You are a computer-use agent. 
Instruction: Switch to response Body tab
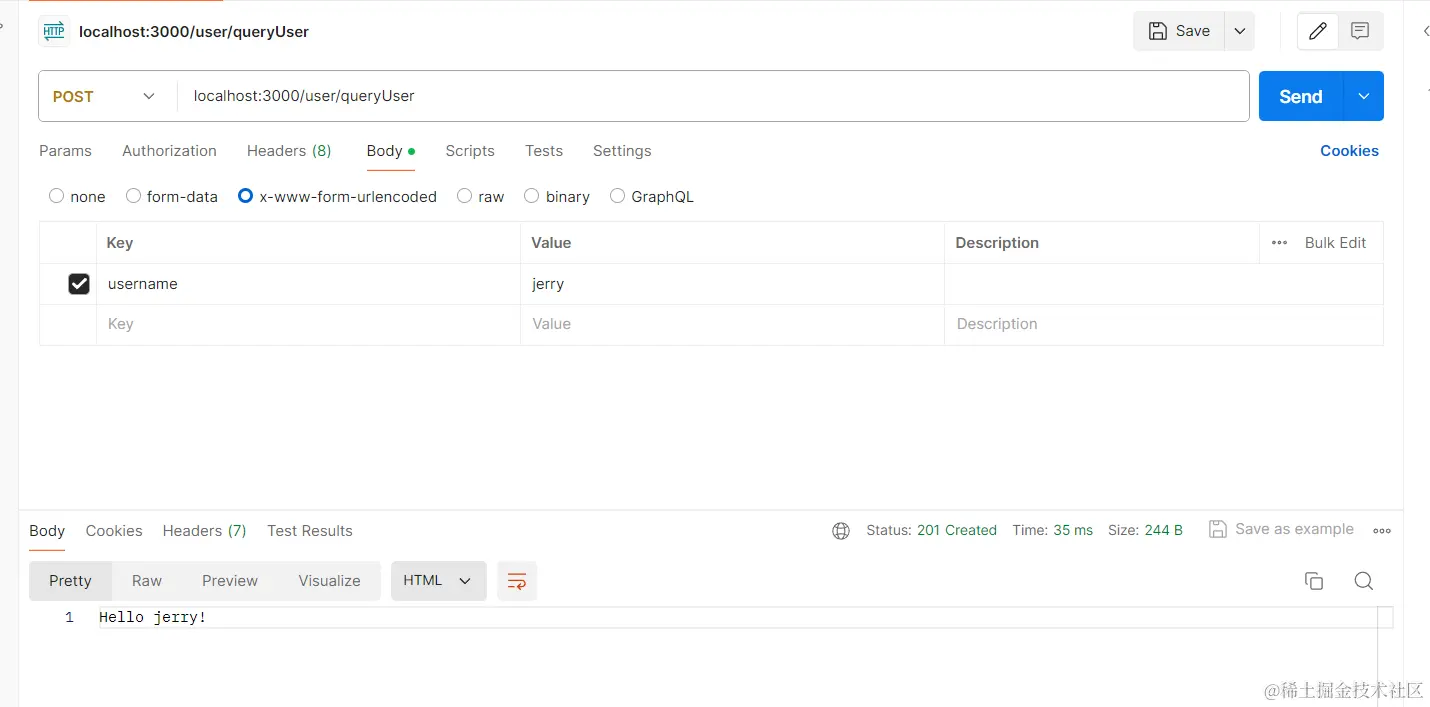(47, 531)
